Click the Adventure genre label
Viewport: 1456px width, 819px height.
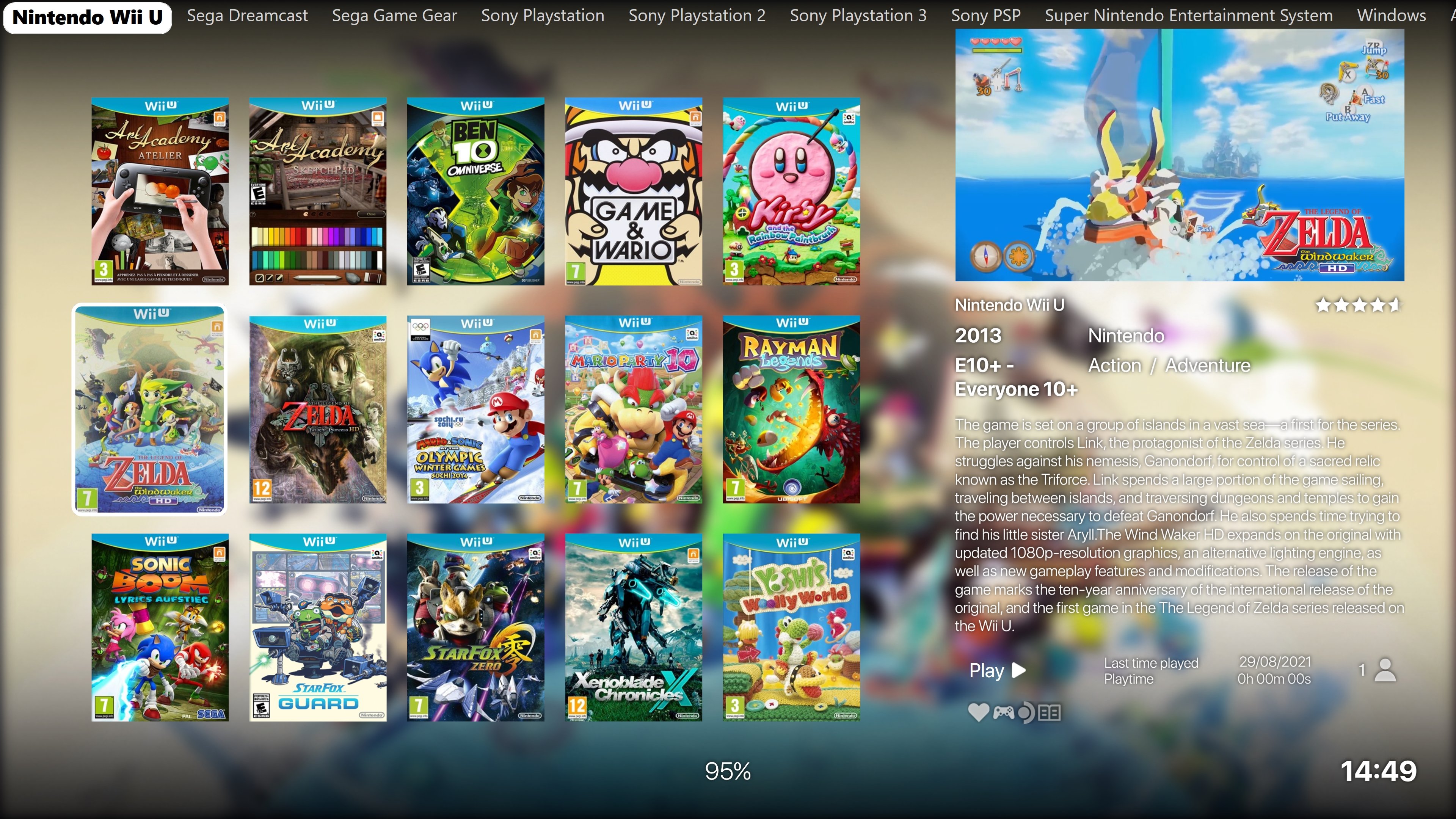1207,366
